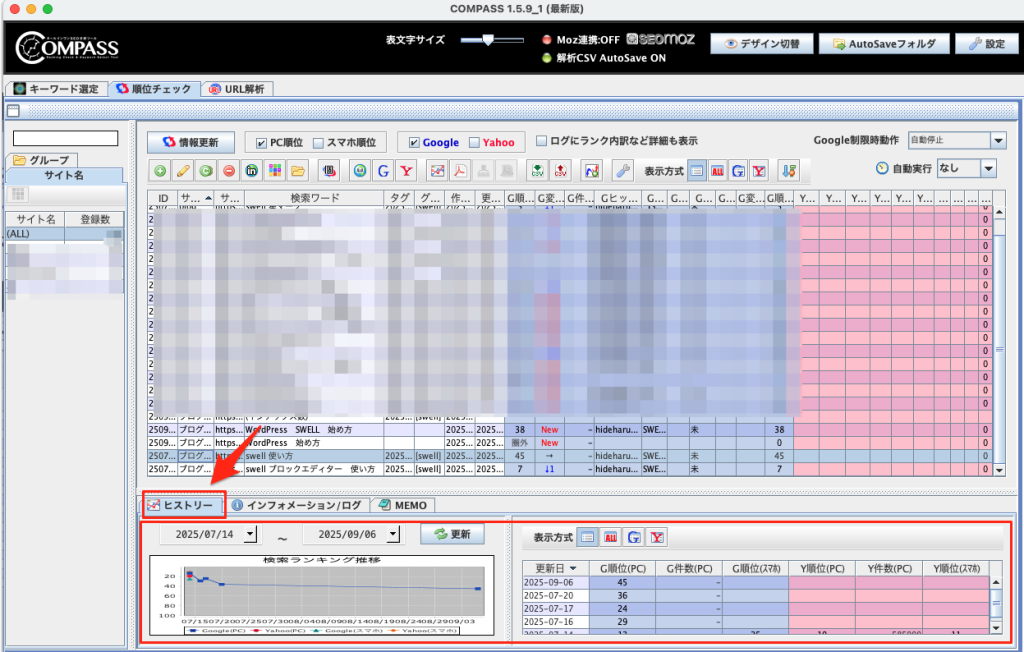Expand the 自動実行 dropdown
1024x652 pixels.
pyautogui.click(x=988, y=169)
